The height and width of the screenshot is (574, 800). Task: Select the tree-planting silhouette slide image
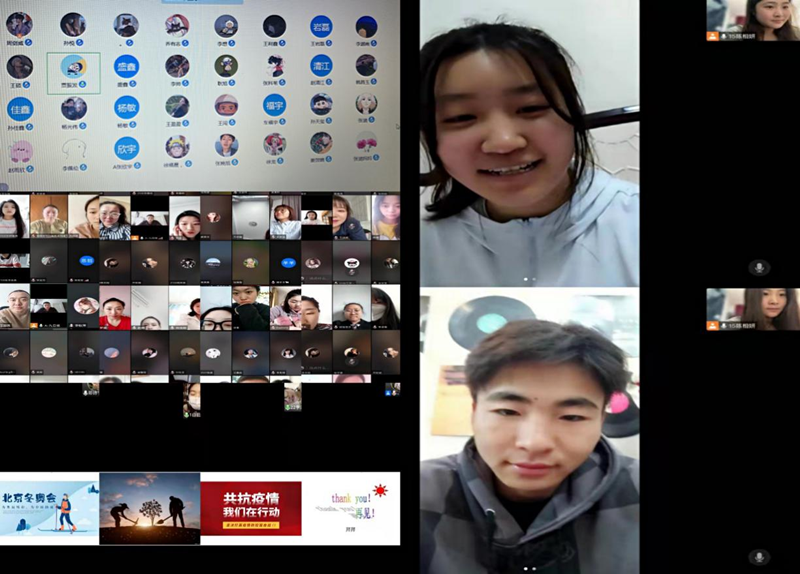(x=149, y=508)
